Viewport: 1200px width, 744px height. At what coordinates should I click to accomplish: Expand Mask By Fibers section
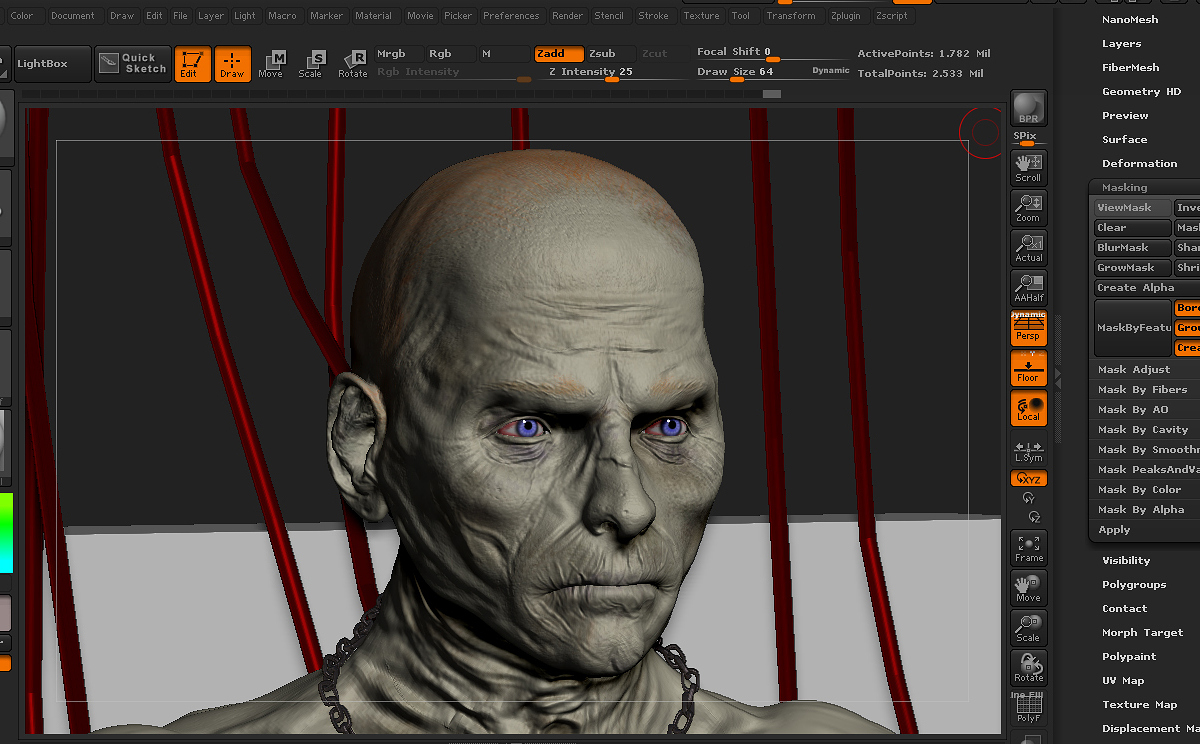click(1144, 389)
